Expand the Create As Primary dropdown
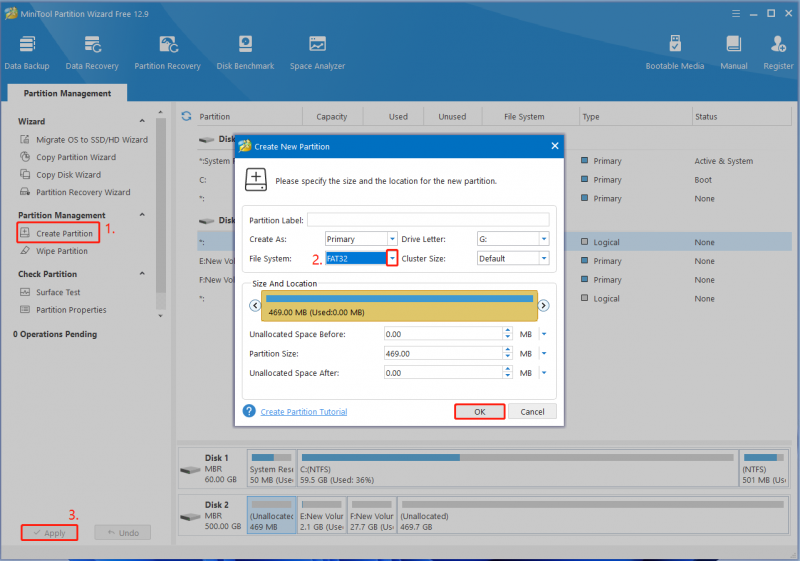The image size is (800, 561). click(392, 239)
